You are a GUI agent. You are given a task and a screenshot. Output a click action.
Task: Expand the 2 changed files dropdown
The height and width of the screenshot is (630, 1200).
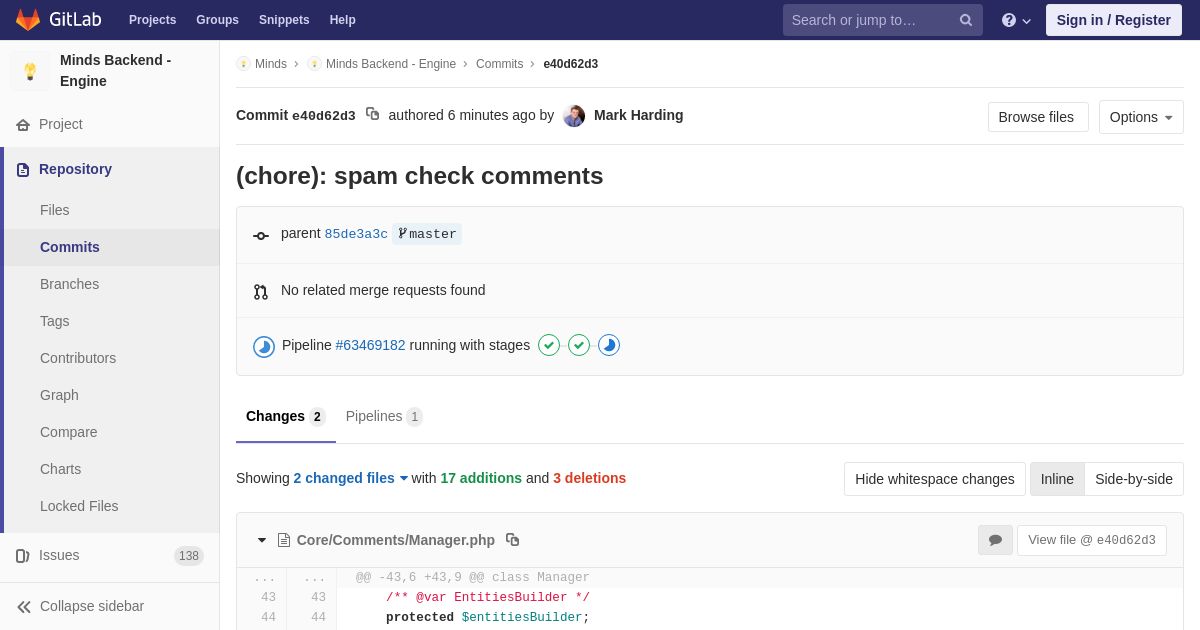pyautogui.click(x=351, y=478)
